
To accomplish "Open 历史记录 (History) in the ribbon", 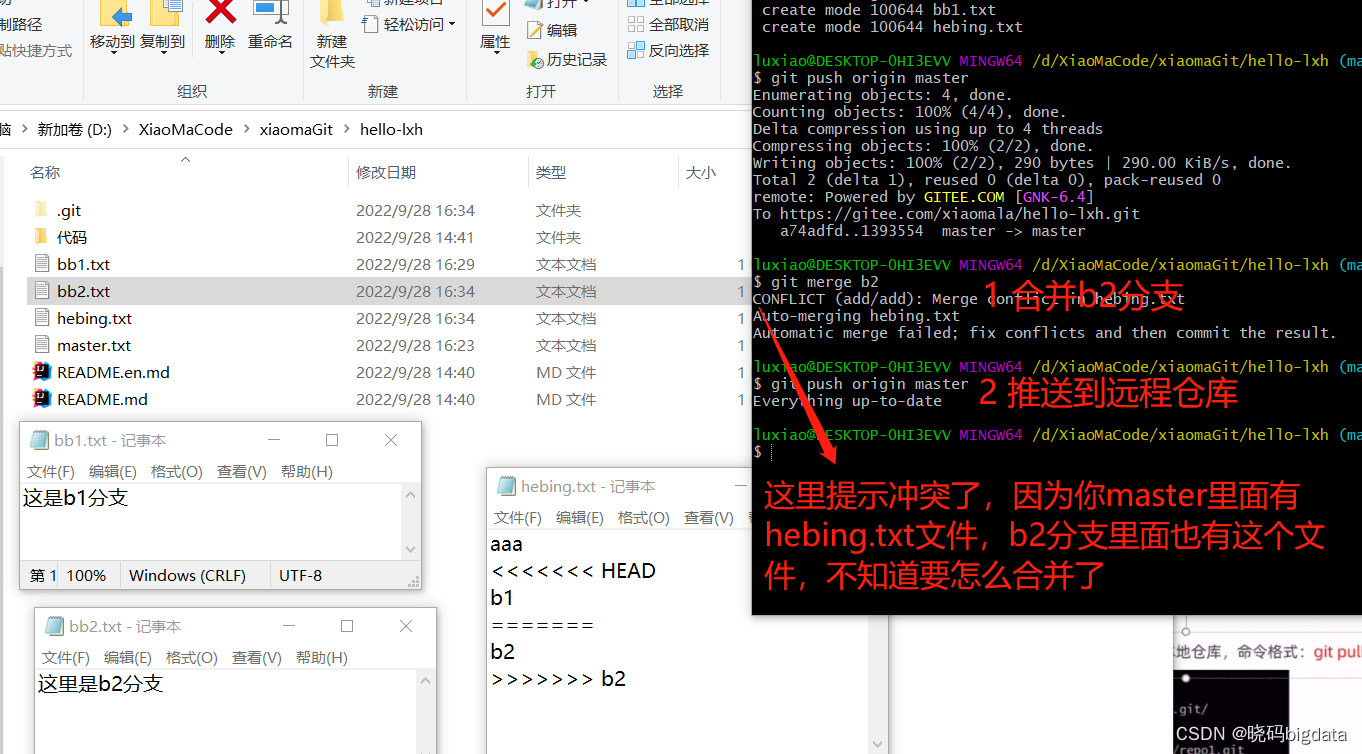I will pos(566,60).
